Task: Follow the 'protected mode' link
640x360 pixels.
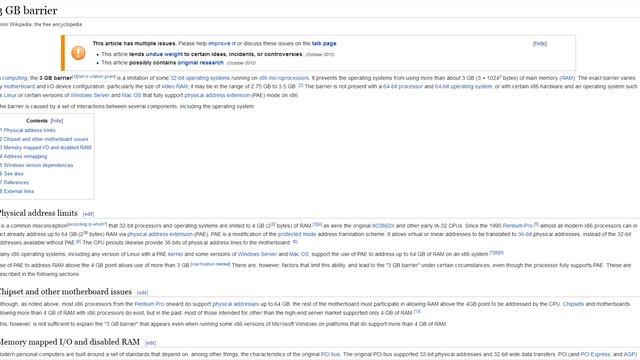Action: [x=297, y=234]
